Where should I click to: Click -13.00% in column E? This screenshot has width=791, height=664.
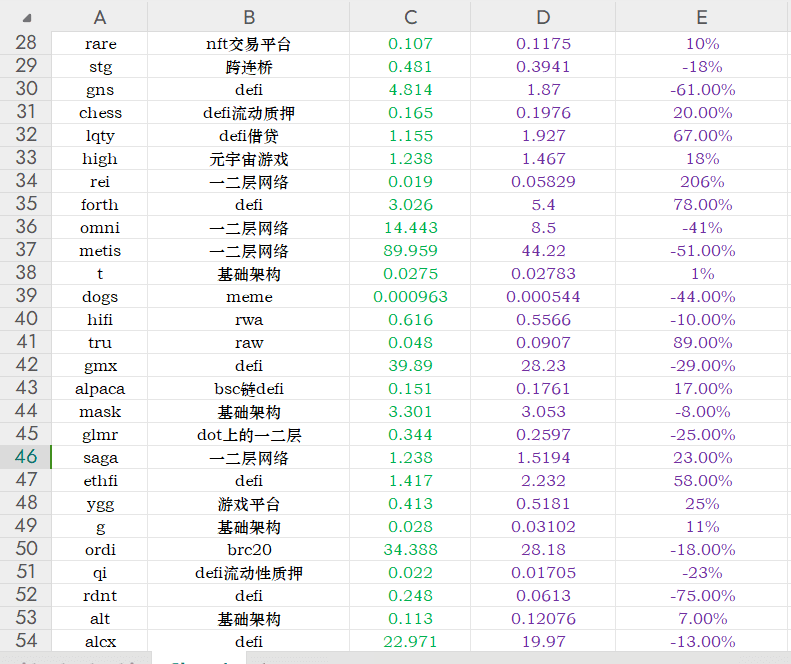[x=703, y=641]
